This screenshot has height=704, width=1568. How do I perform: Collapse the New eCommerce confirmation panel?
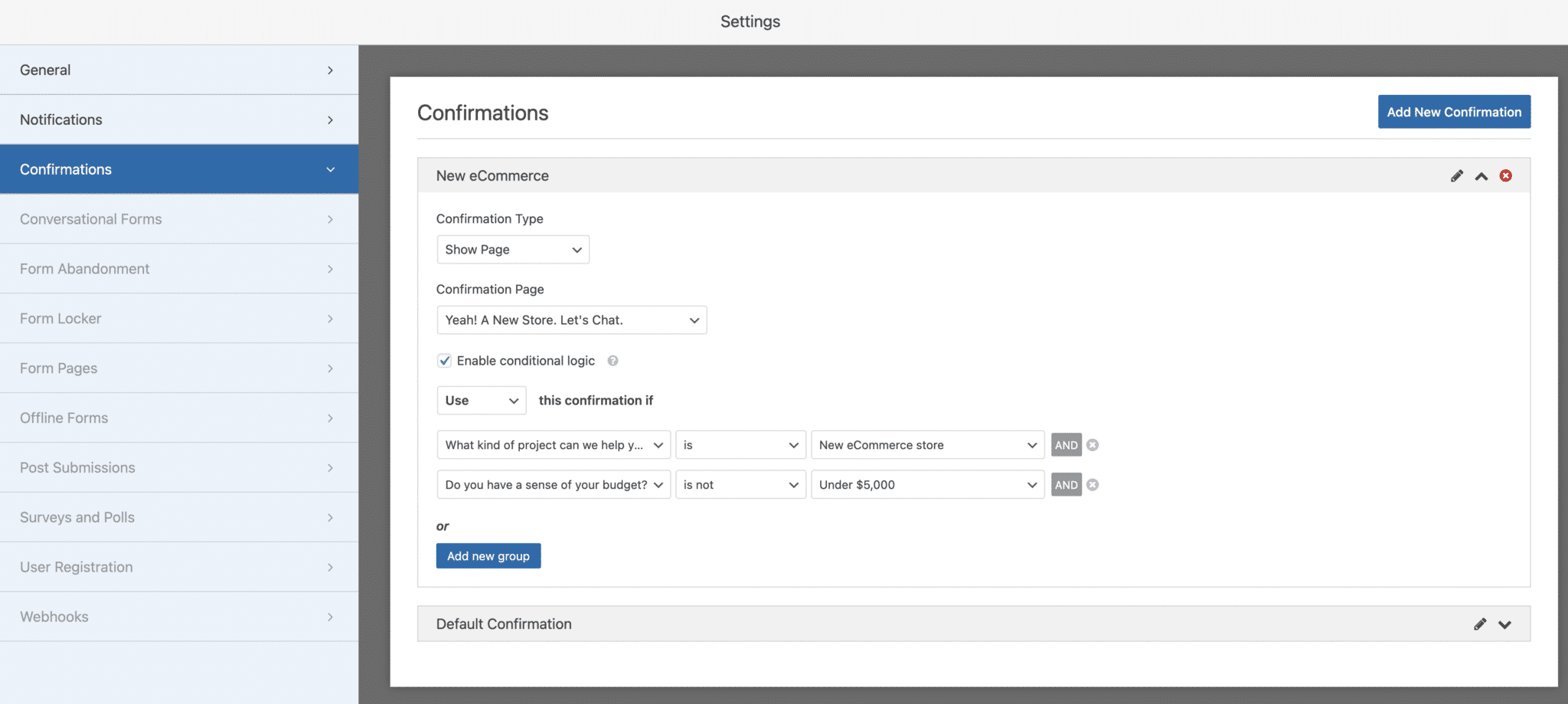[1481, 175]
